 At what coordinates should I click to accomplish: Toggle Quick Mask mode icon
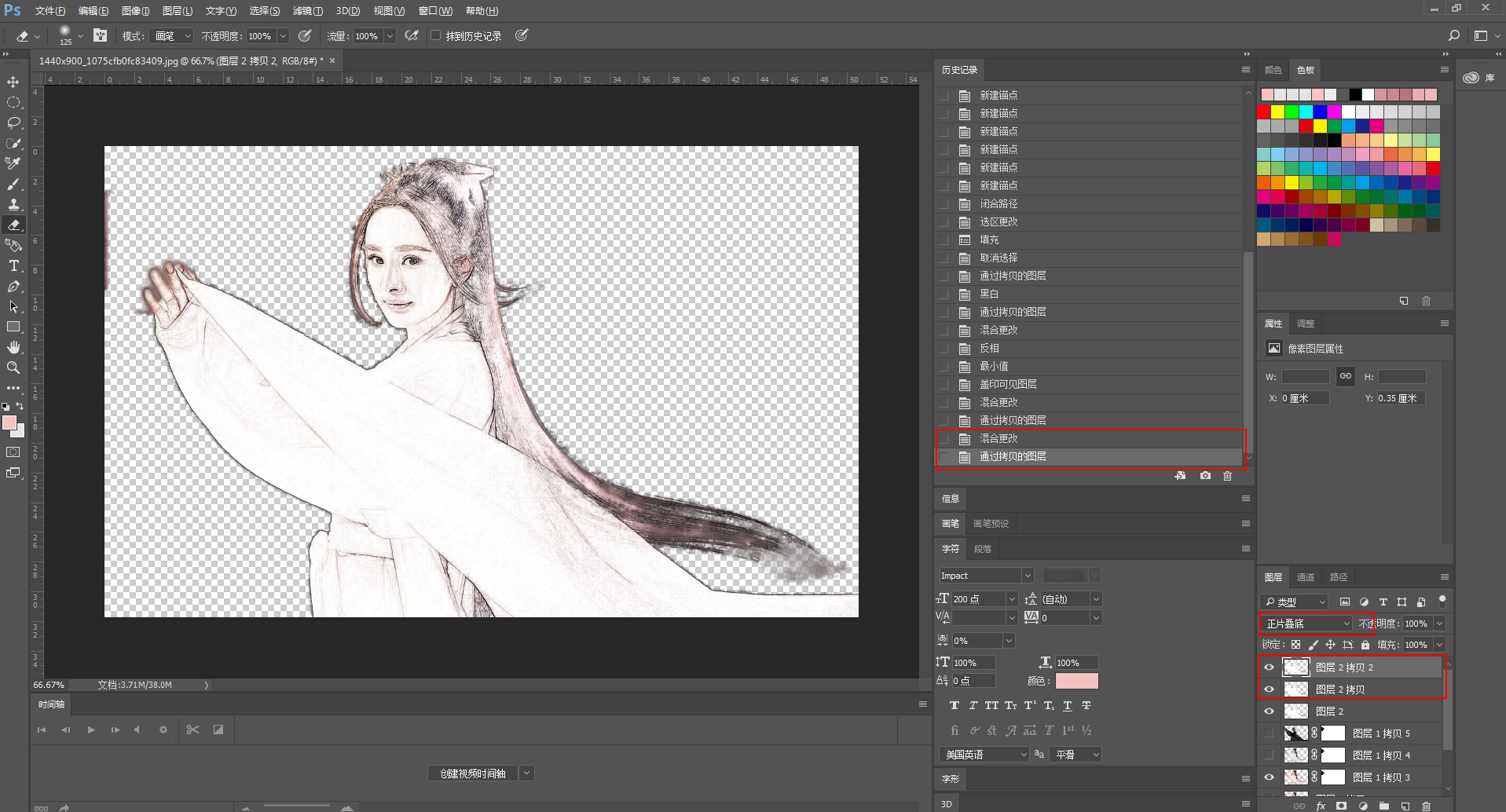click(x=13, y=452)
